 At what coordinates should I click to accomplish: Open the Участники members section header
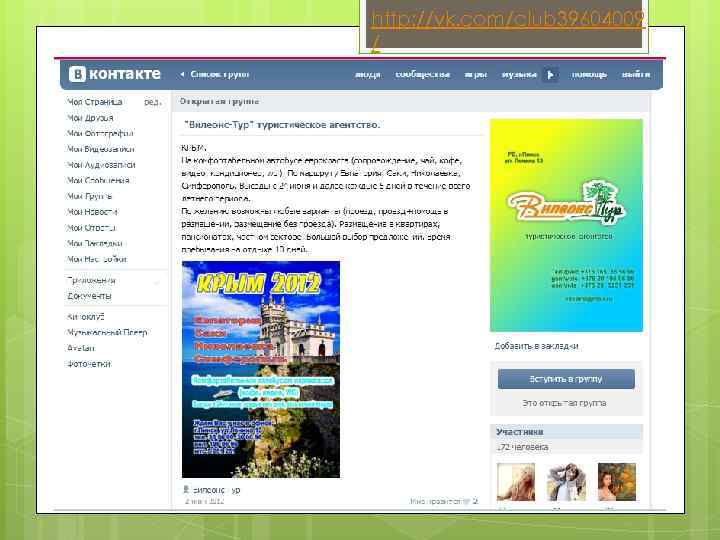click(566, 432)
